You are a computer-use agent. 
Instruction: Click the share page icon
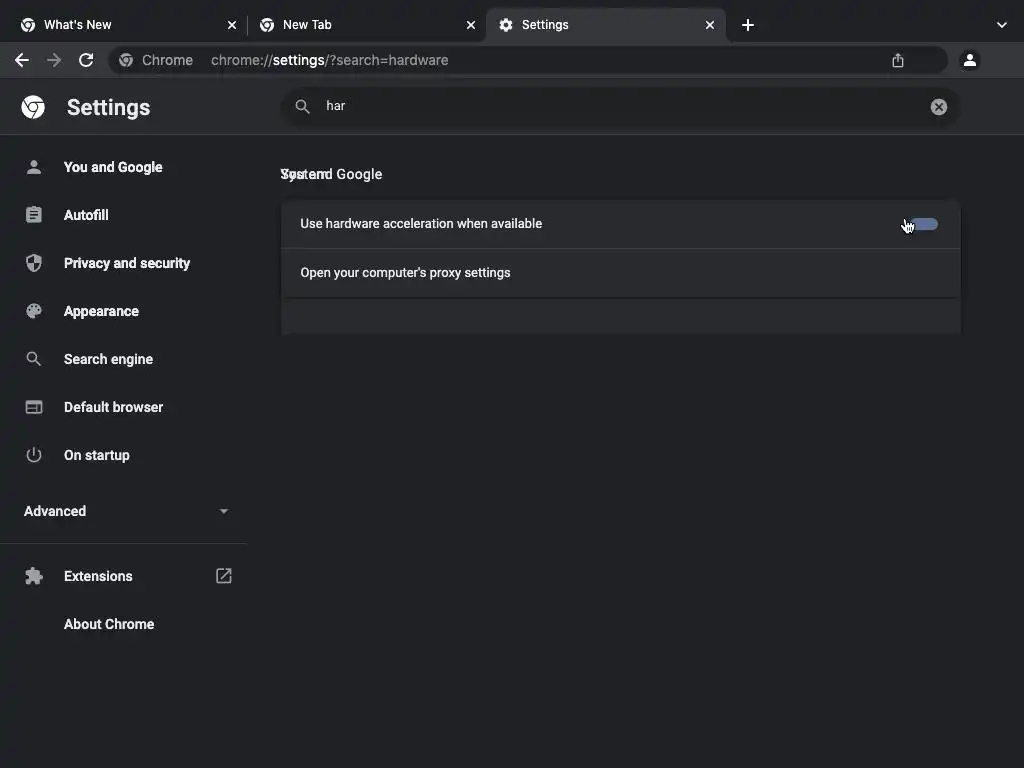(898, 60)
